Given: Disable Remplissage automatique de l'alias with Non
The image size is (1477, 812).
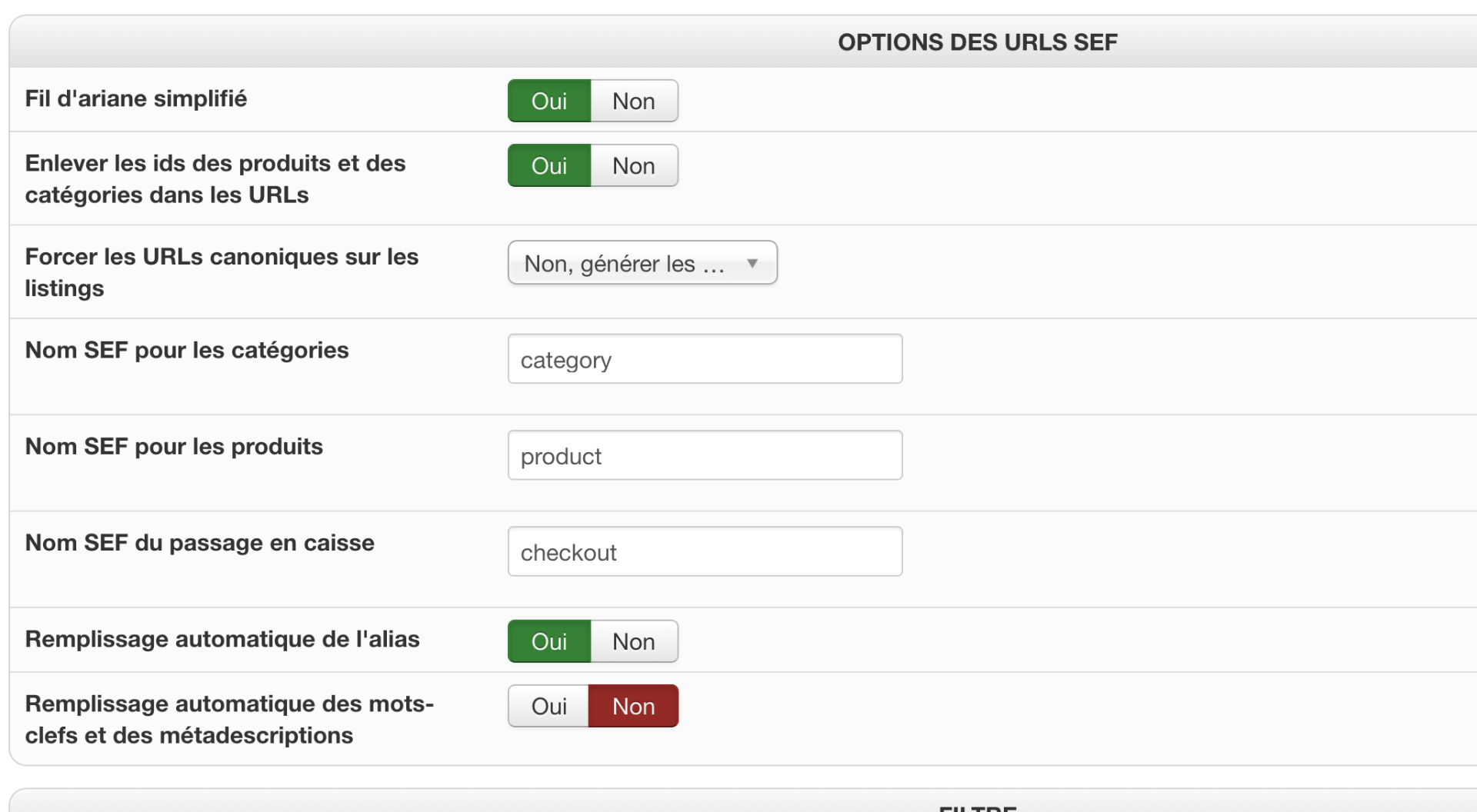Looking at the screenshot, I should 634,641.
